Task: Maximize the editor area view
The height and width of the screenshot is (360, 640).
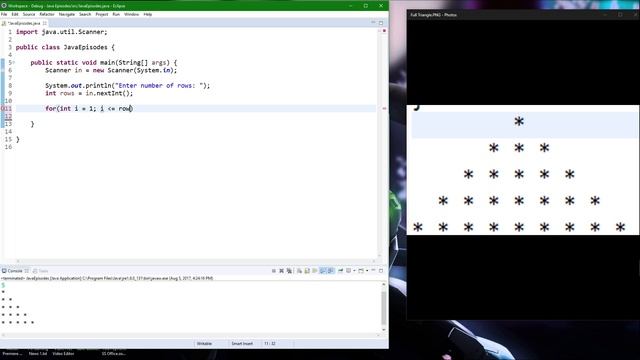Action: tap(381, 23)
